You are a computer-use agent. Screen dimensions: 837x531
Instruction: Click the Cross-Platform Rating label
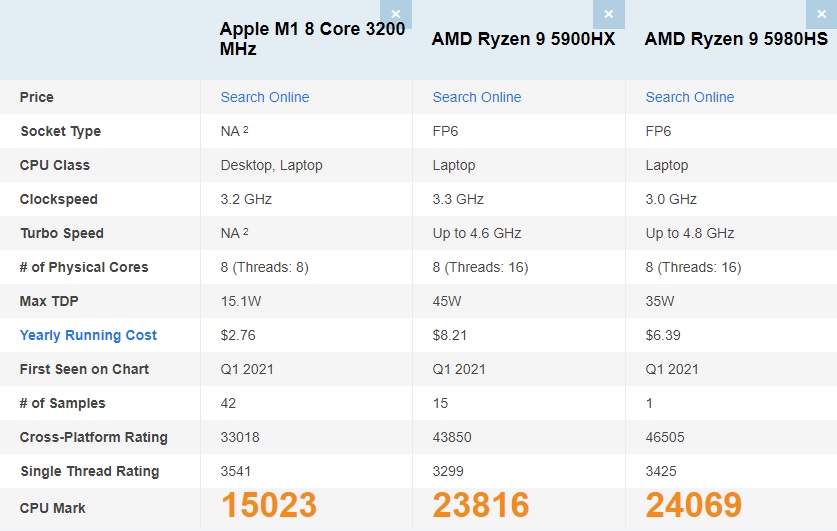tap(93, 438)
